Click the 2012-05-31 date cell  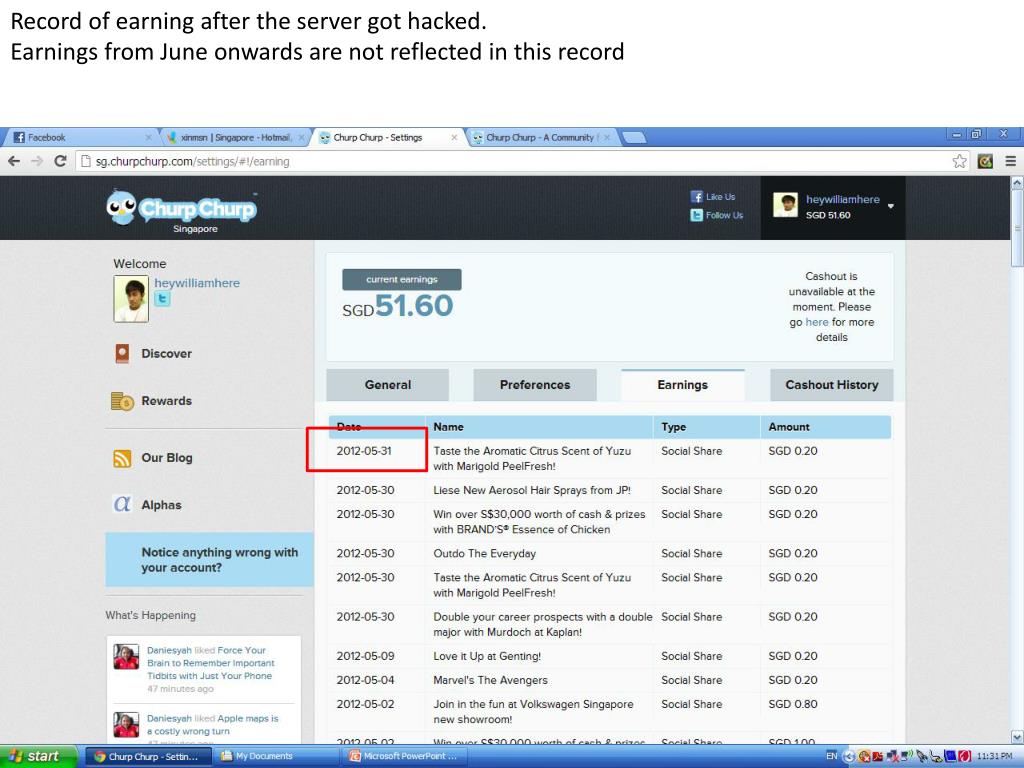[364, 451]
